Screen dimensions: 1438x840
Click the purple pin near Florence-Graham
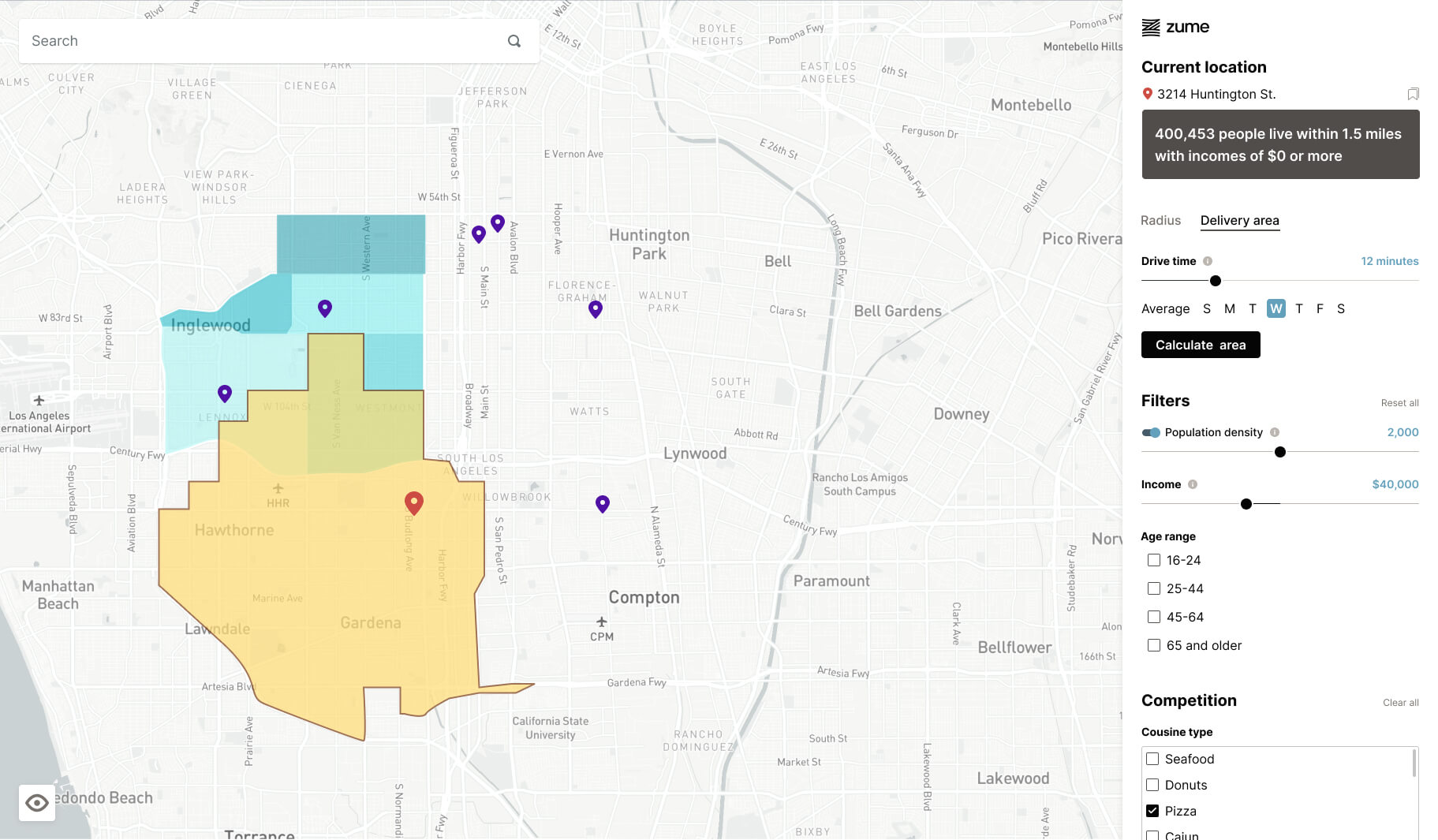[x=596, y=309]
